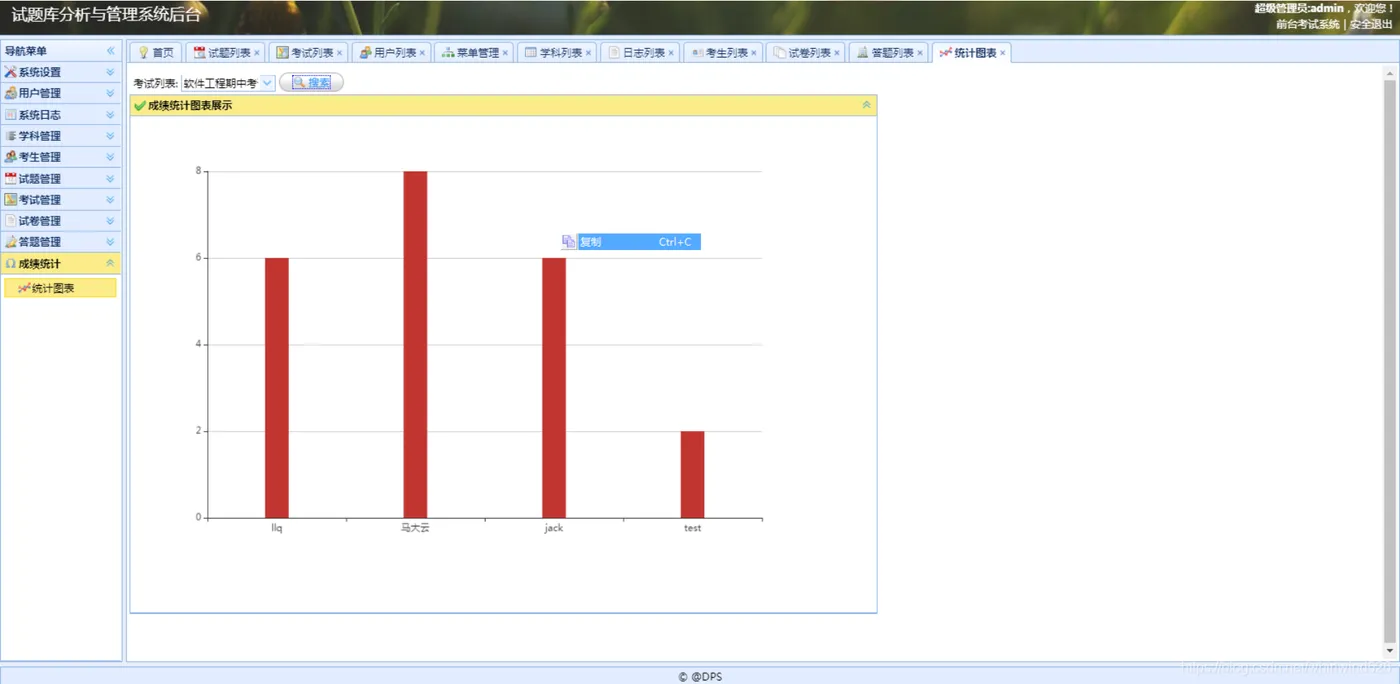Open the 考试列表 dropdown arrow
Image resolution: width=1400 pixels, height=684 pixels.
(x=267, y=83)
